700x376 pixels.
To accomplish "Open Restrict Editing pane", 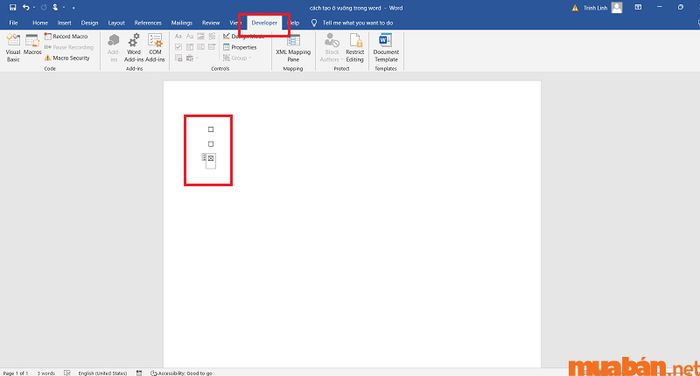I will coord(355,48).
